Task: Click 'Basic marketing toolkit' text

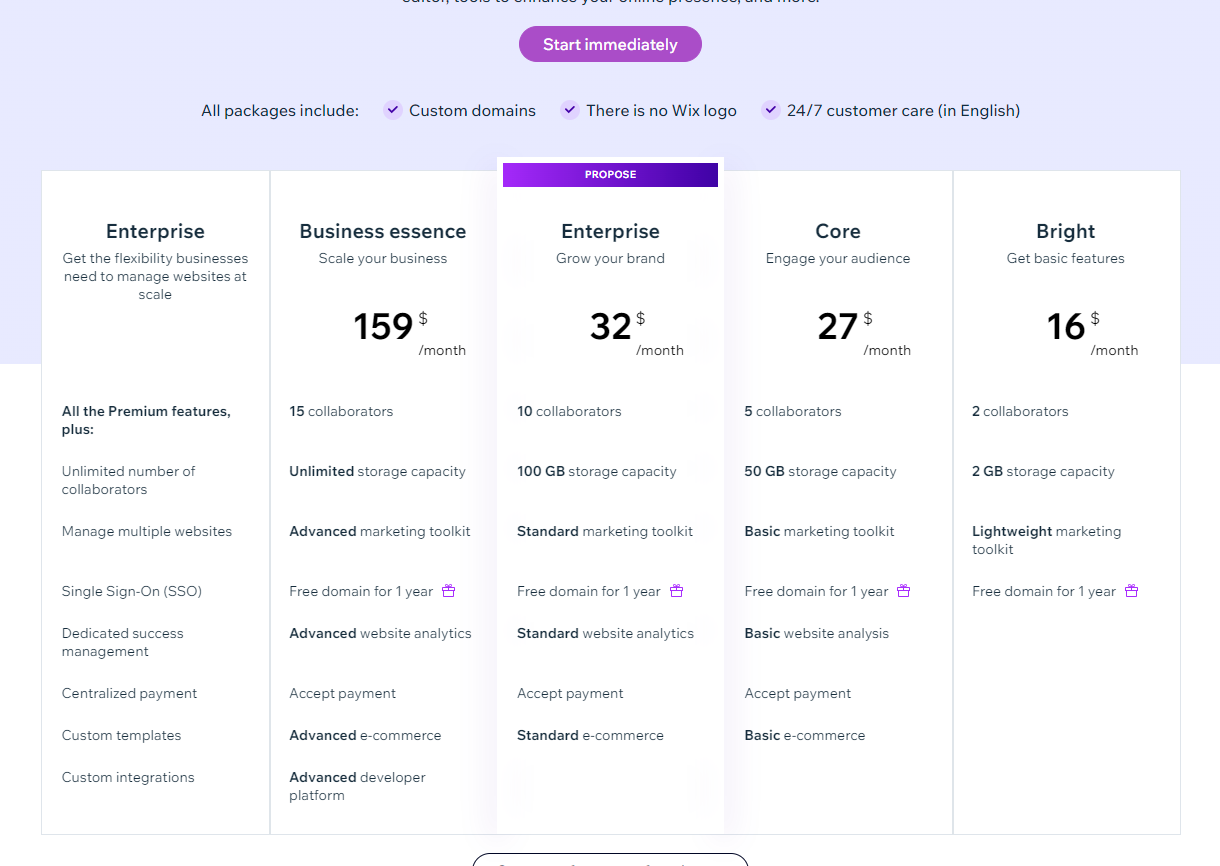Action: [x=820, y=531]
